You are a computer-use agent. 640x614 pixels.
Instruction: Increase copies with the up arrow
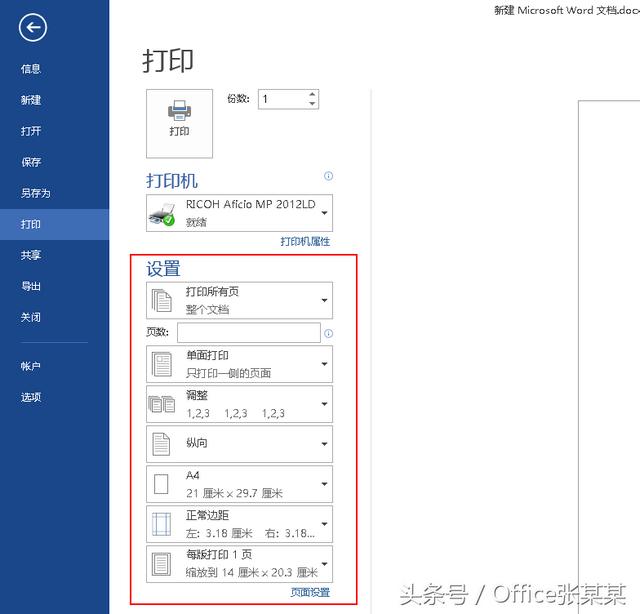click(x=312, y=94)
